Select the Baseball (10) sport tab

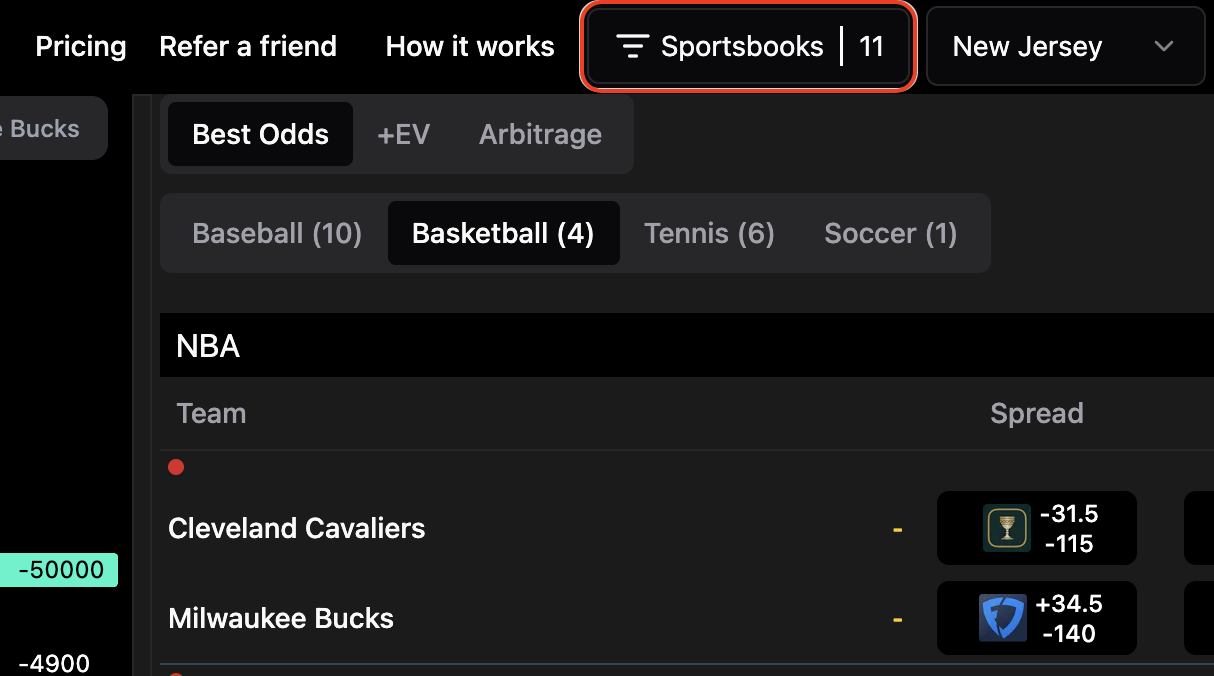click(277, 234)
